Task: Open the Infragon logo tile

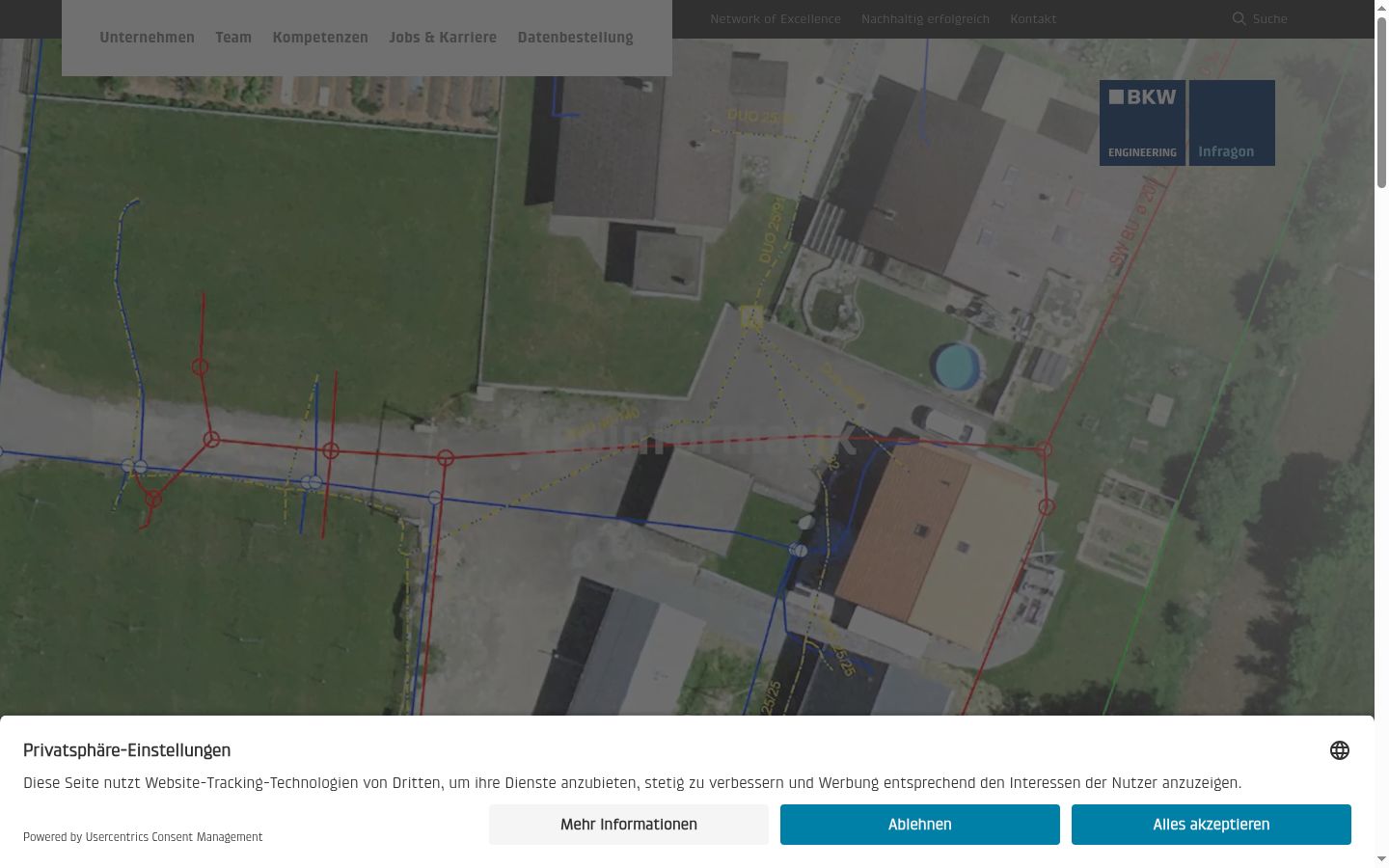Action: pos(1232,122)
